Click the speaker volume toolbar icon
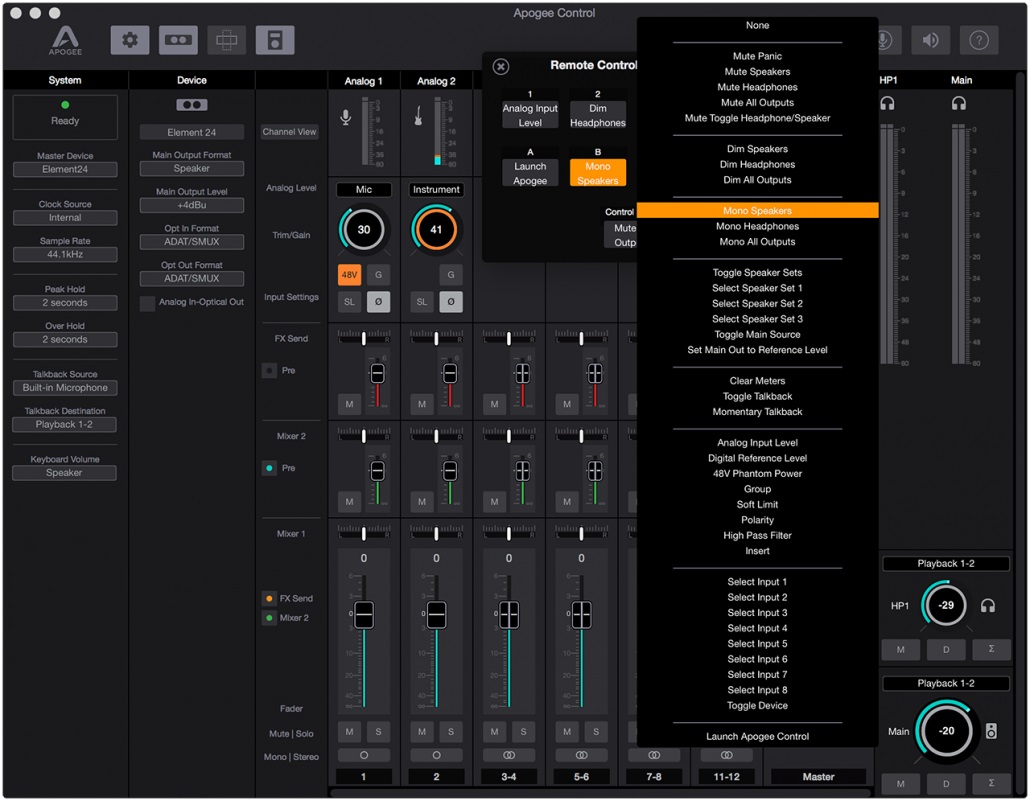Viewport: 1030px width, 801px height. click(x=930, y=41)
